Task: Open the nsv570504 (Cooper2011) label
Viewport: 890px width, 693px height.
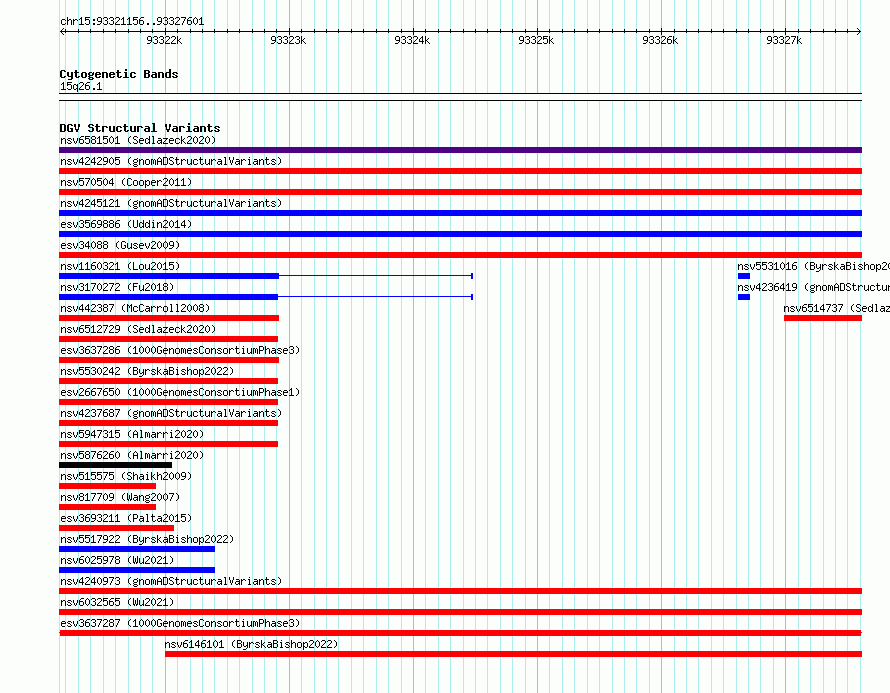Action: [x=126, y=182]
